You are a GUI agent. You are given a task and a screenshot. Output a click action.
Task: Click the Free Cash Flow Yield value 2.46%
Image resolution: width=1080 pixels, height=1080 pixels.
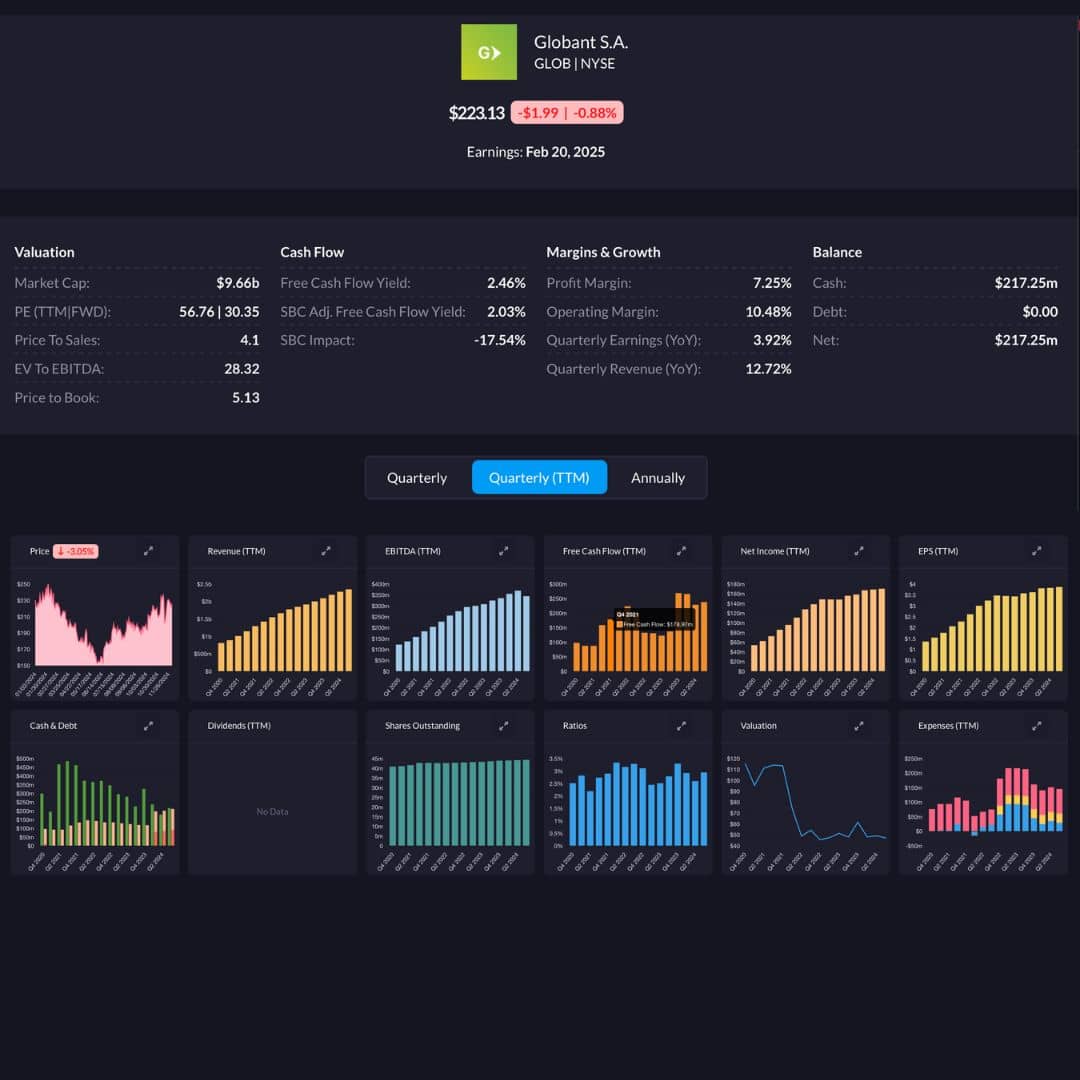tap(506, 283)
